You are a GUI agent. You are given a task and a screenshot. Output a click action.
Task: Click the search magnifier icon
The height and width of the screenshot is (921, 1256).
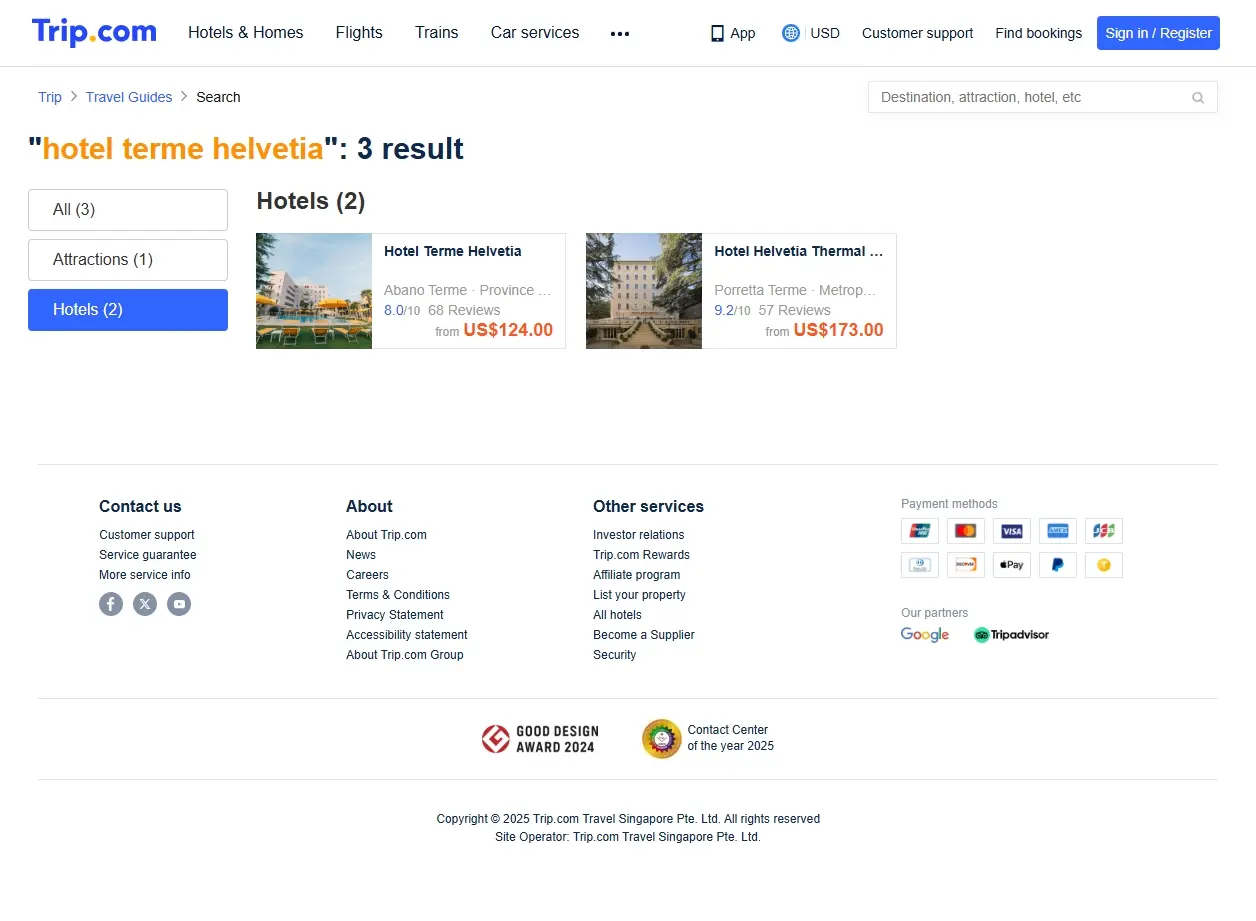point(1198,97)
